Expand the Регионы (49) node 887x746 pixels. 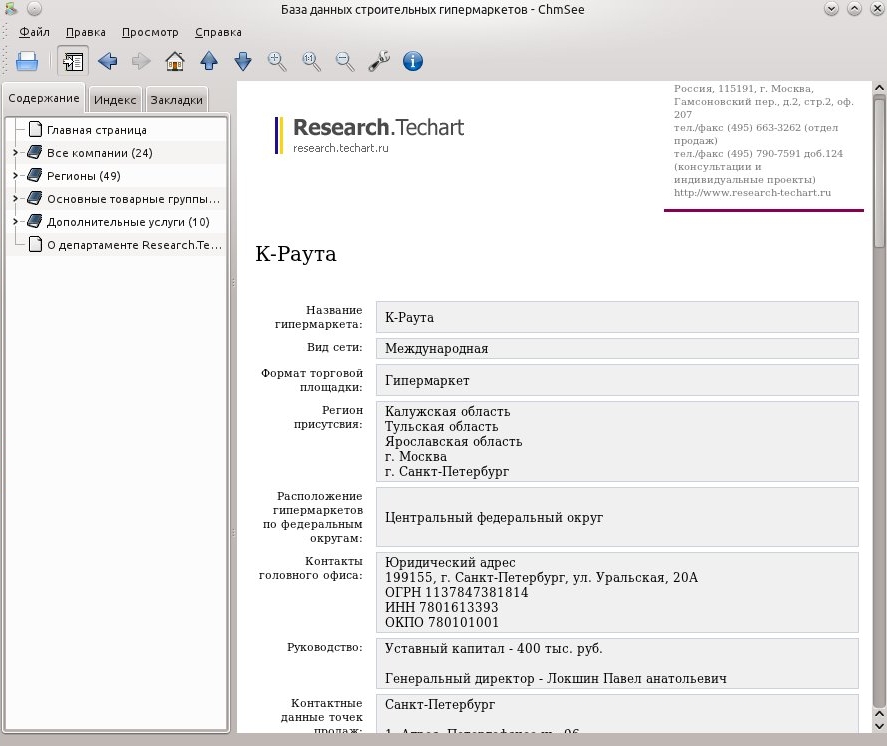(15, 176)
